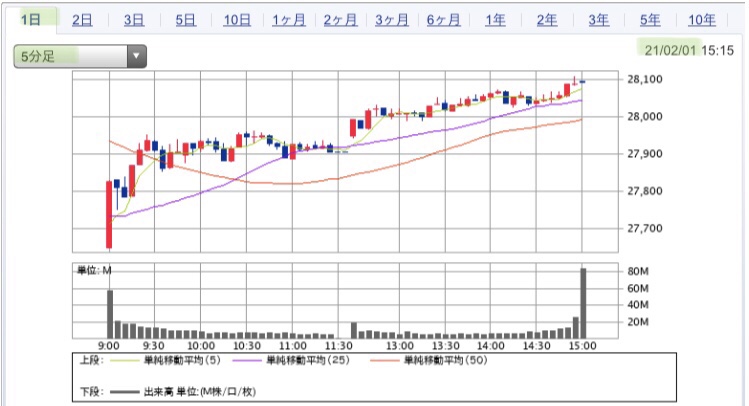Click the 上段 legend row label
This screenshot has width=749, height=406.
pyautogui.click(x=91, y=360)
